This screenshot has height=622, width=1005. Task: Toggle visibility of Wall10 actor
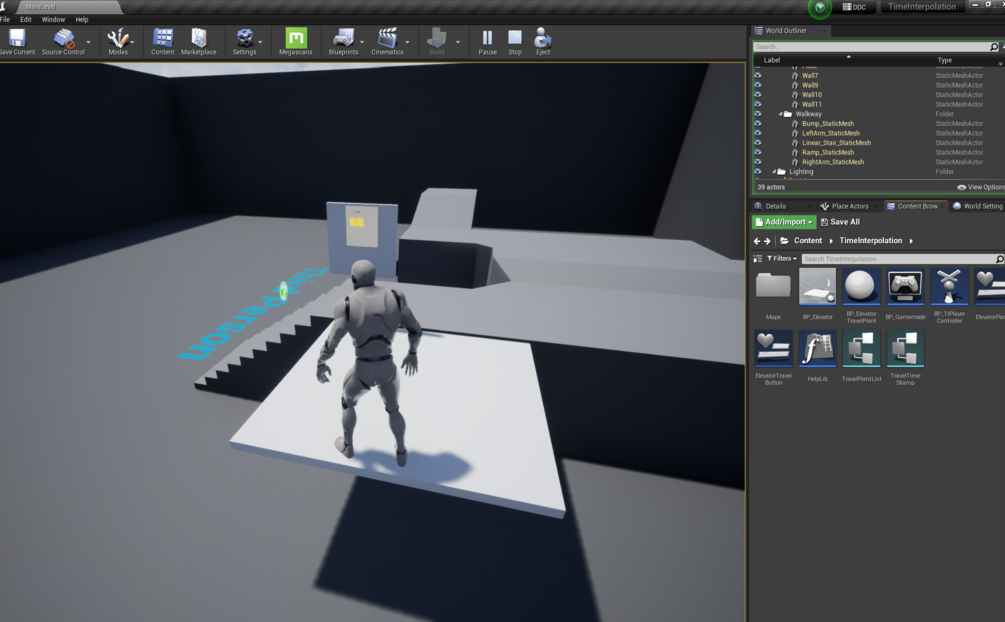tap(758, 94)
